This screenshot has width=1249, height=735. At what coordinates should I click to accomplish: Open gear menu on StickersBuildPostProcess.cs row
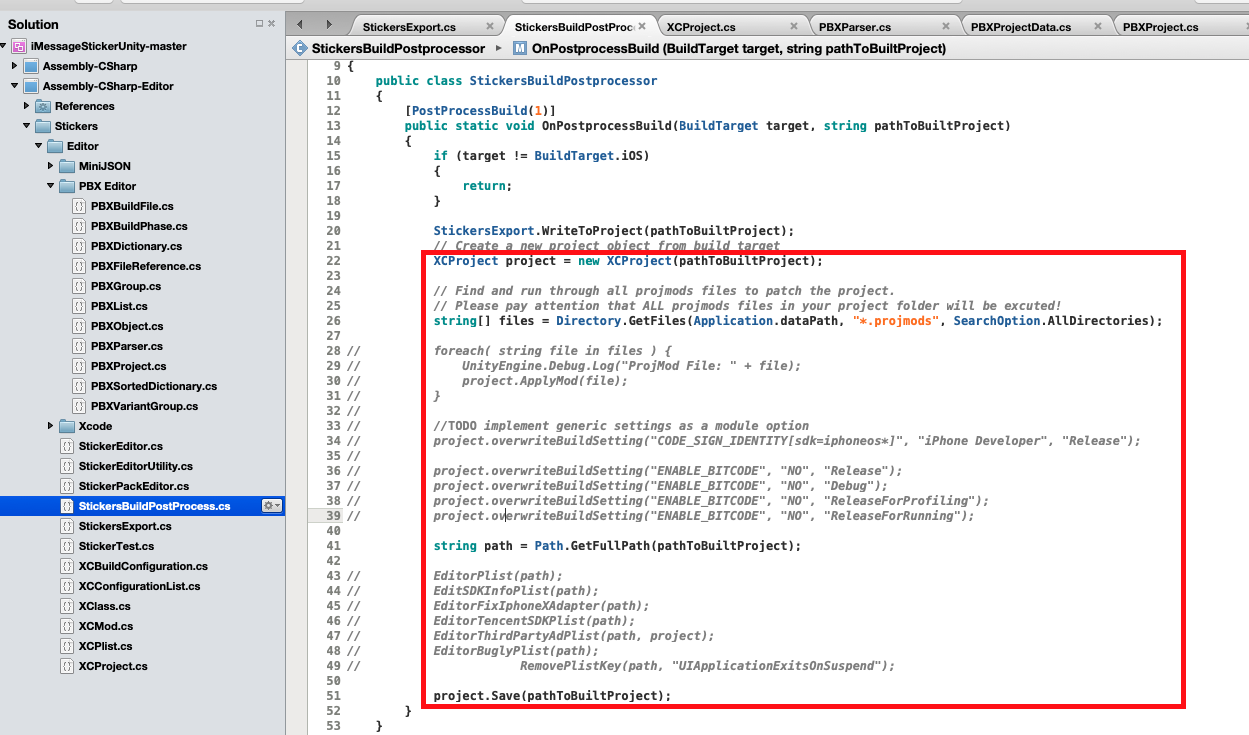tap(271, 506)
